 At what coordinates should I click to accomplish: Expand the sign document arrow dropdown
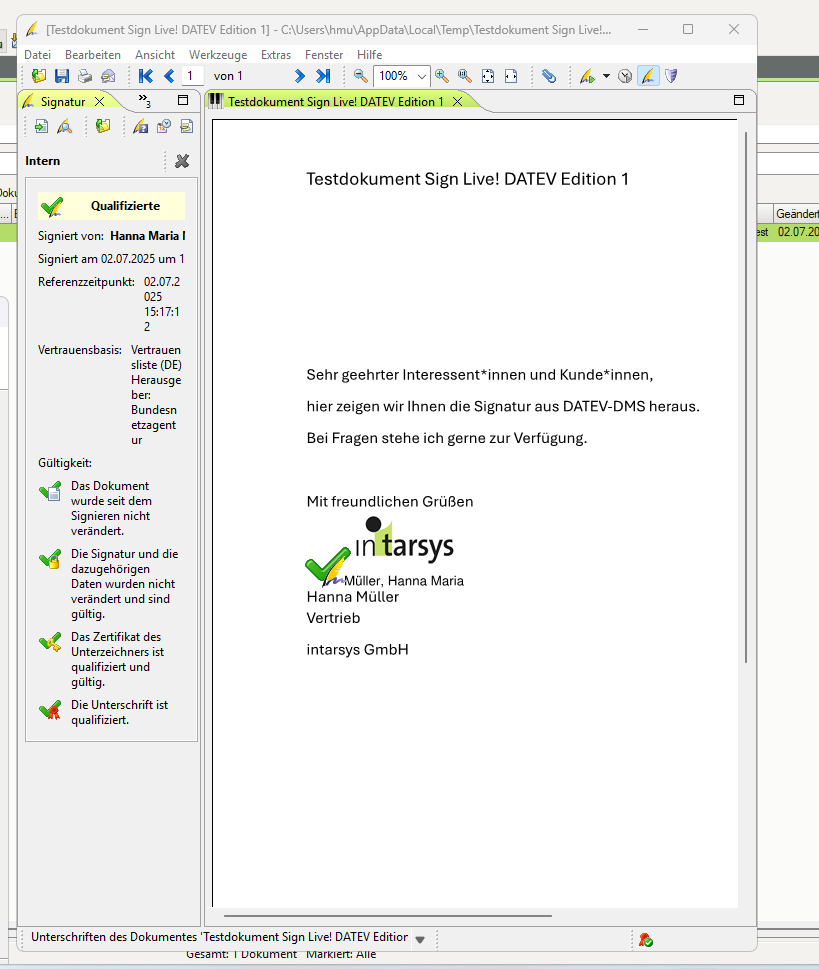(x=606, y=76)
